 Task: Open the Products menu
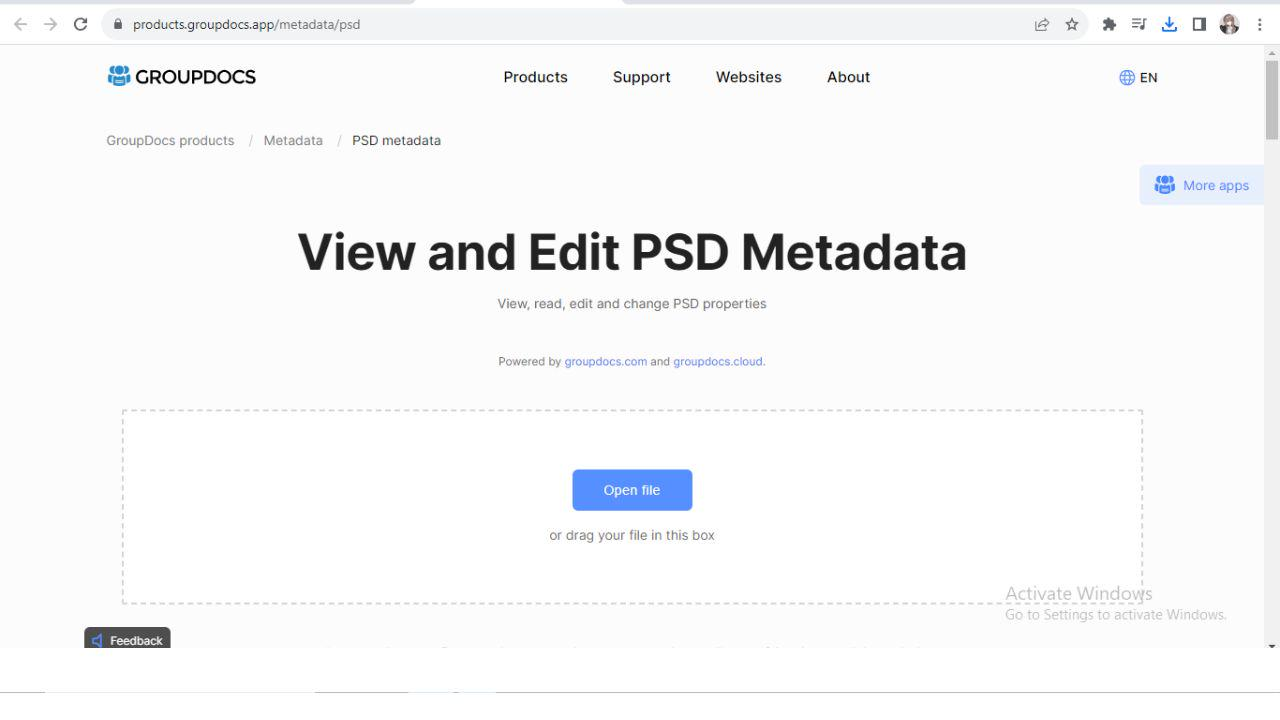point(535,77)
